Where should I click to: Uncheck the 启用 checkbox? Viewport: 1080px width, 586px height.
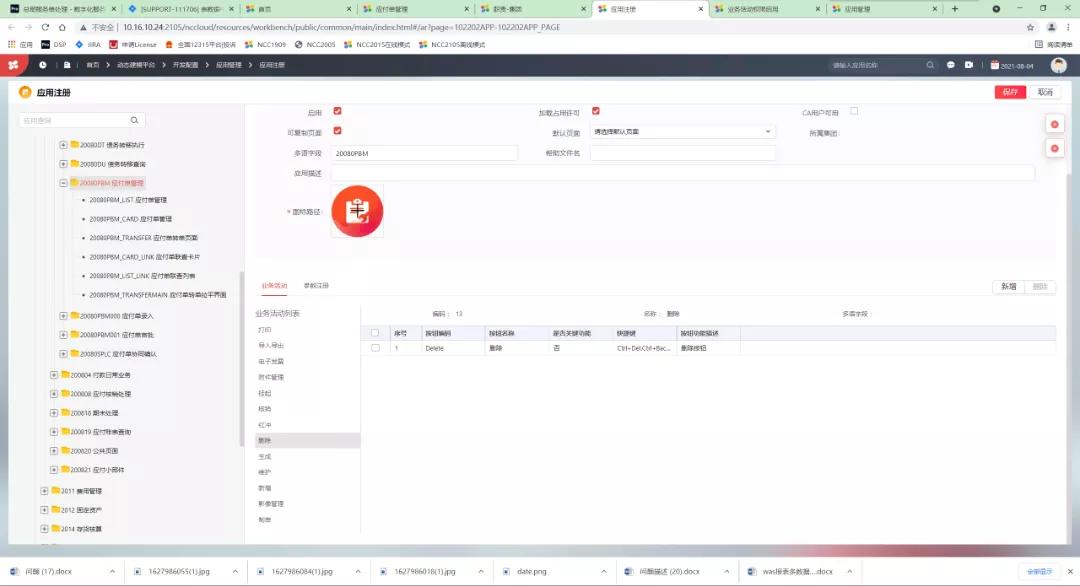336,112
